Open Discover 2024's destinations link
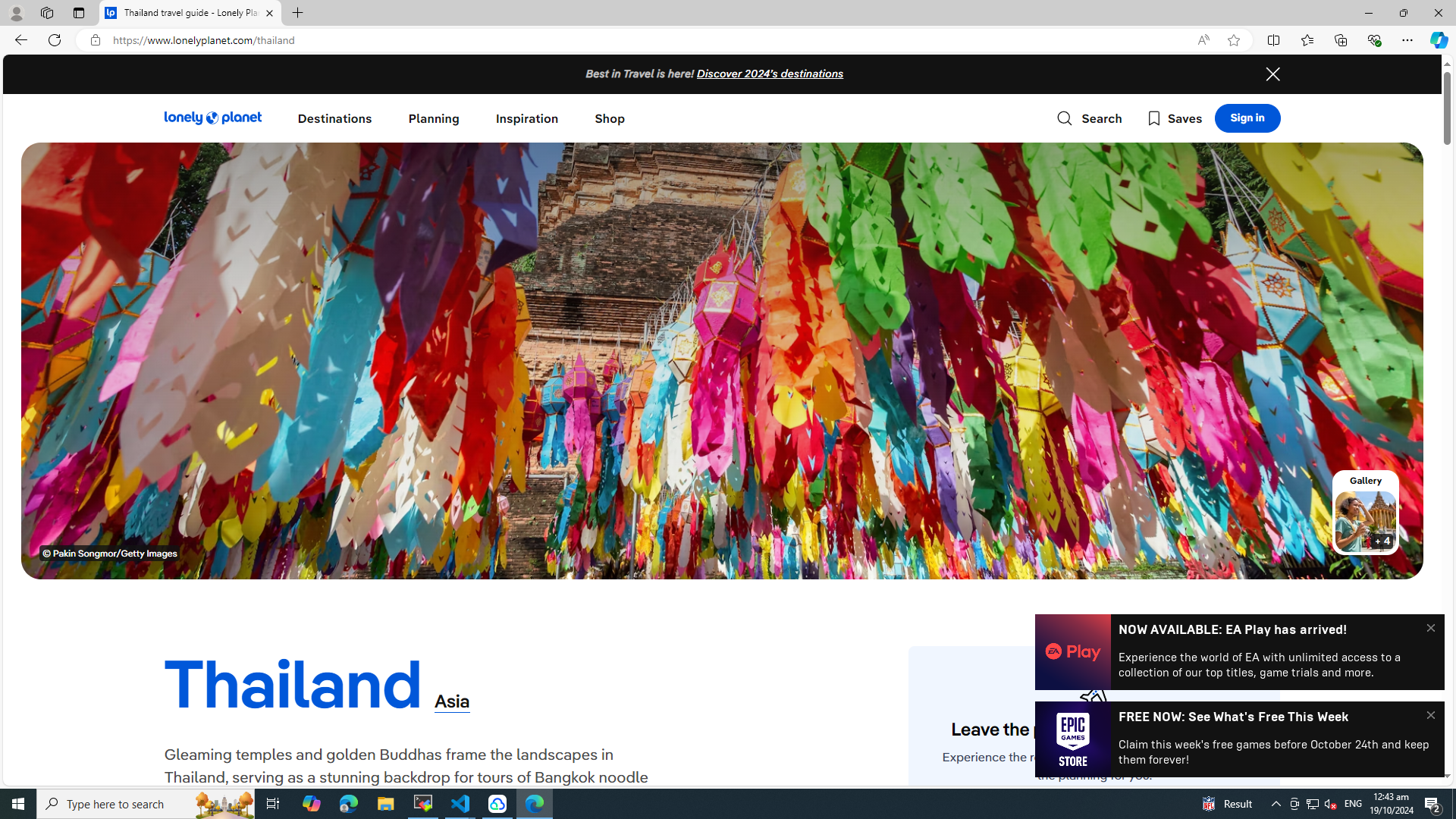1456x819 pixels. [x=769, y=74]
